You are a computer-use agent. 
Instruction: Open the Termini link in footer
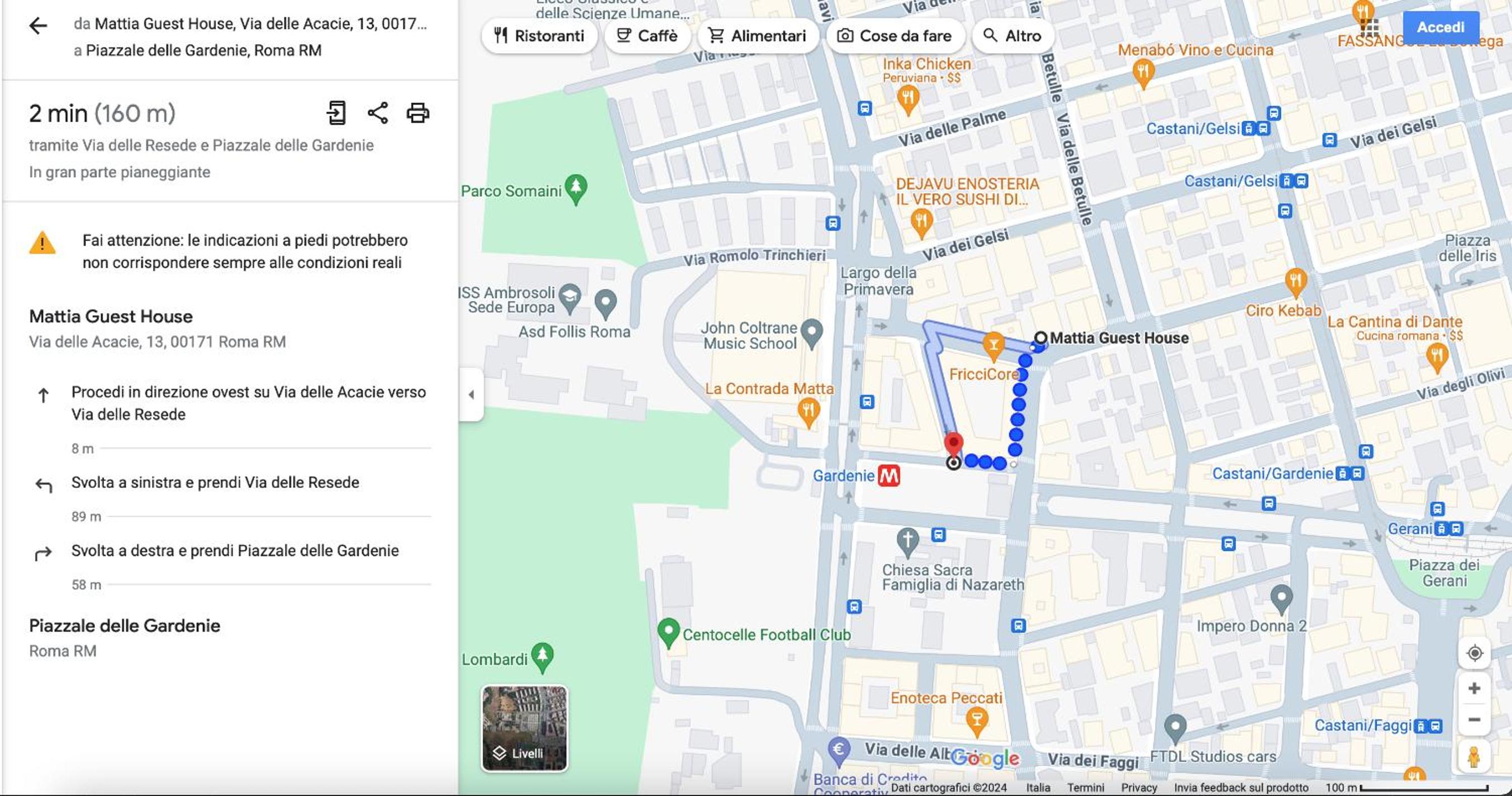point(1085,787)
